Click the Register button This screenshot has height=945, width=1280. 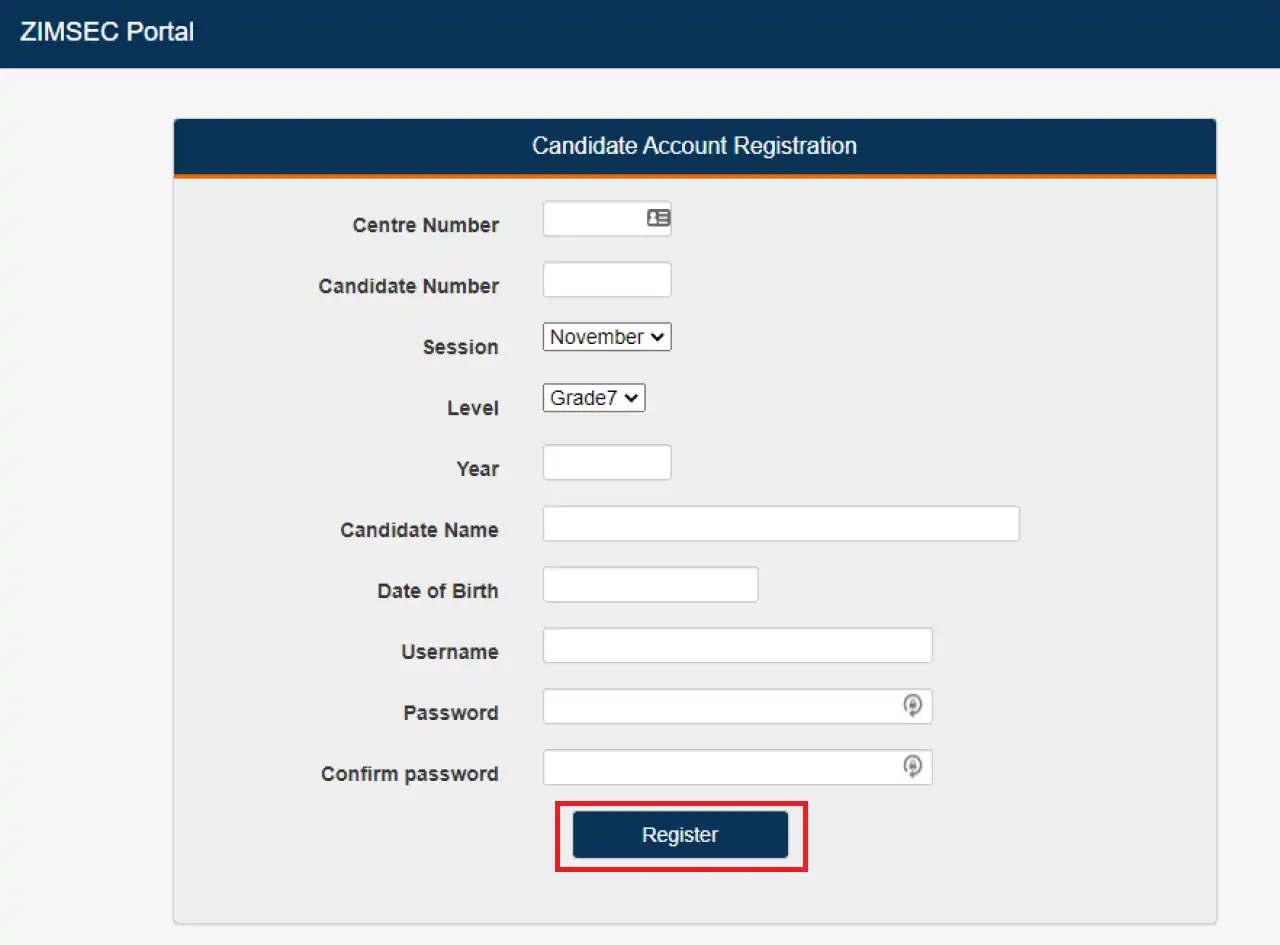click(x=680, y=835)
